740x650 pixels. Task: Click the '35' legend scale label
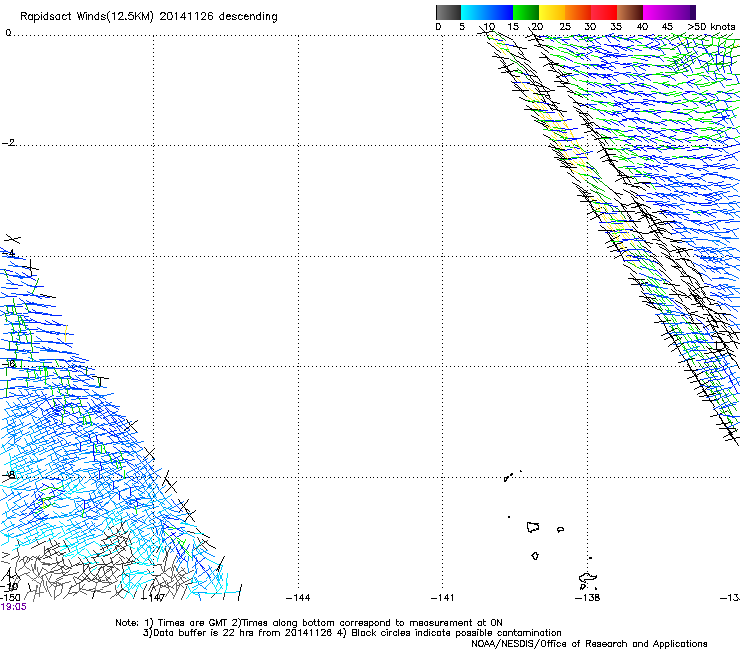tap(616, 27)
